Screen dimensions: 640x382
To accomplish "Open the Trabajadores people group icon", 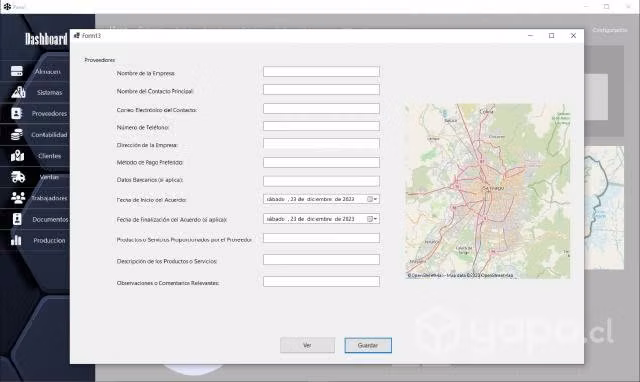I will coord(18,198).
